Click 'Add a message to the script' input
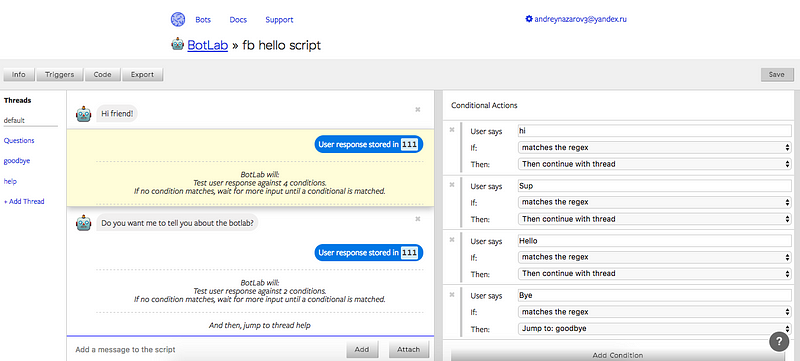Viewport: 800px width, 361px height. pyautogui.click(x=207, y=350)
